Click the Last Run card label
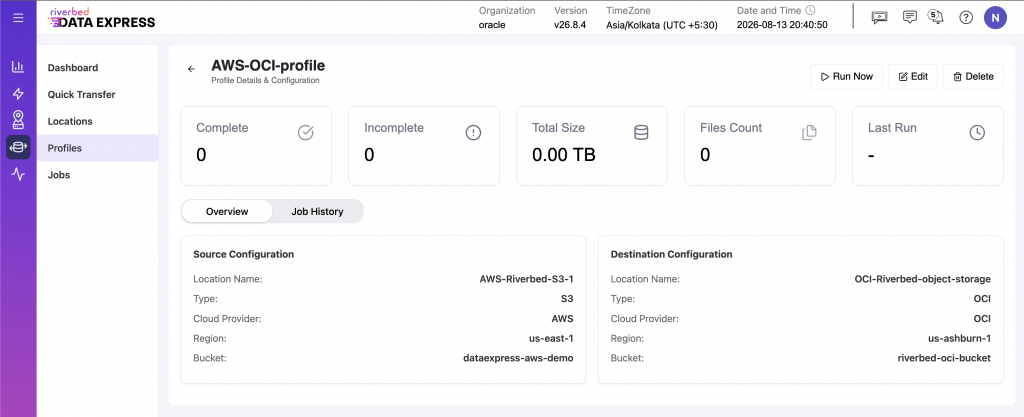 point(892,128)
